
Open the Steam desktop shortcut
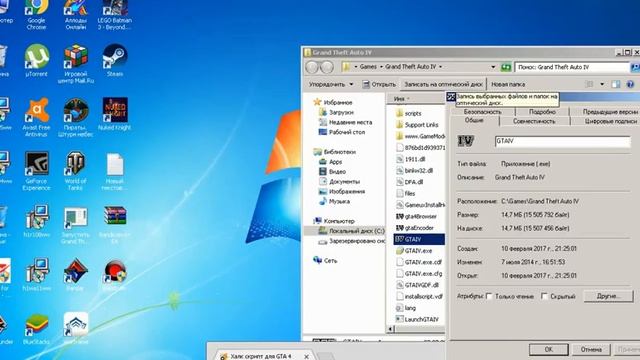coord(115,61)
